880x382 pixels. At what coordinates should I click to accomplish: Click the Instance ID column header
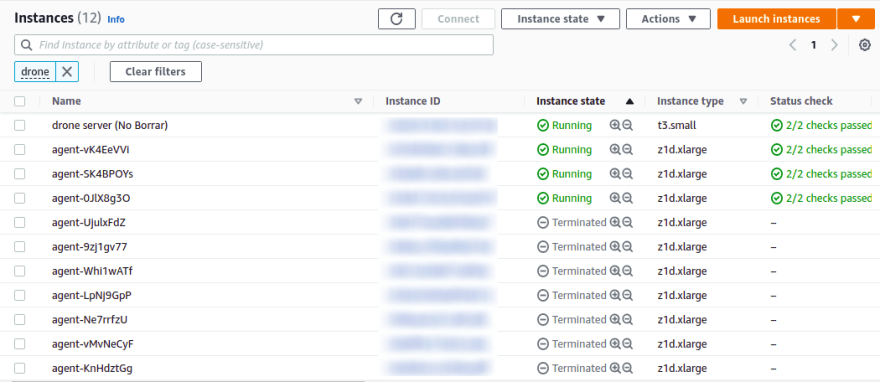[413, 102]
